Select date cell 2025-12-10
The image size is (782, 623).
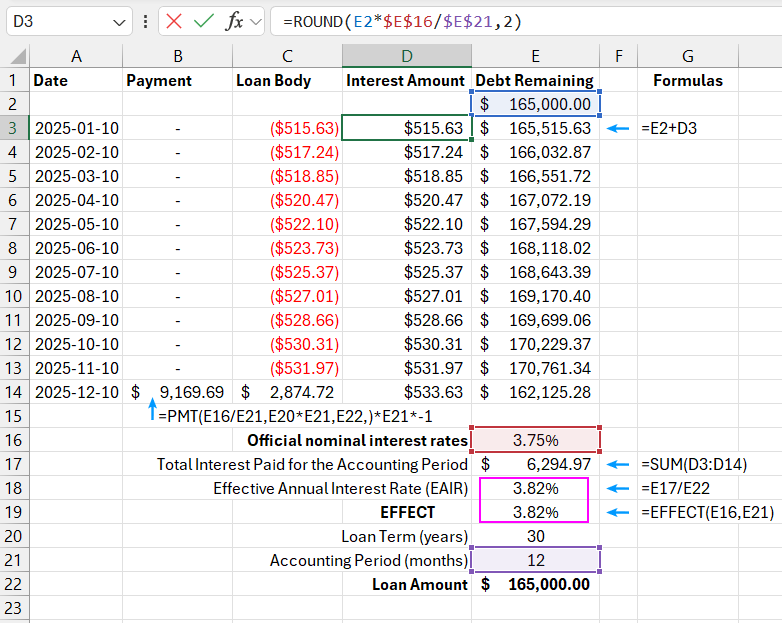(x=76, y=392)
